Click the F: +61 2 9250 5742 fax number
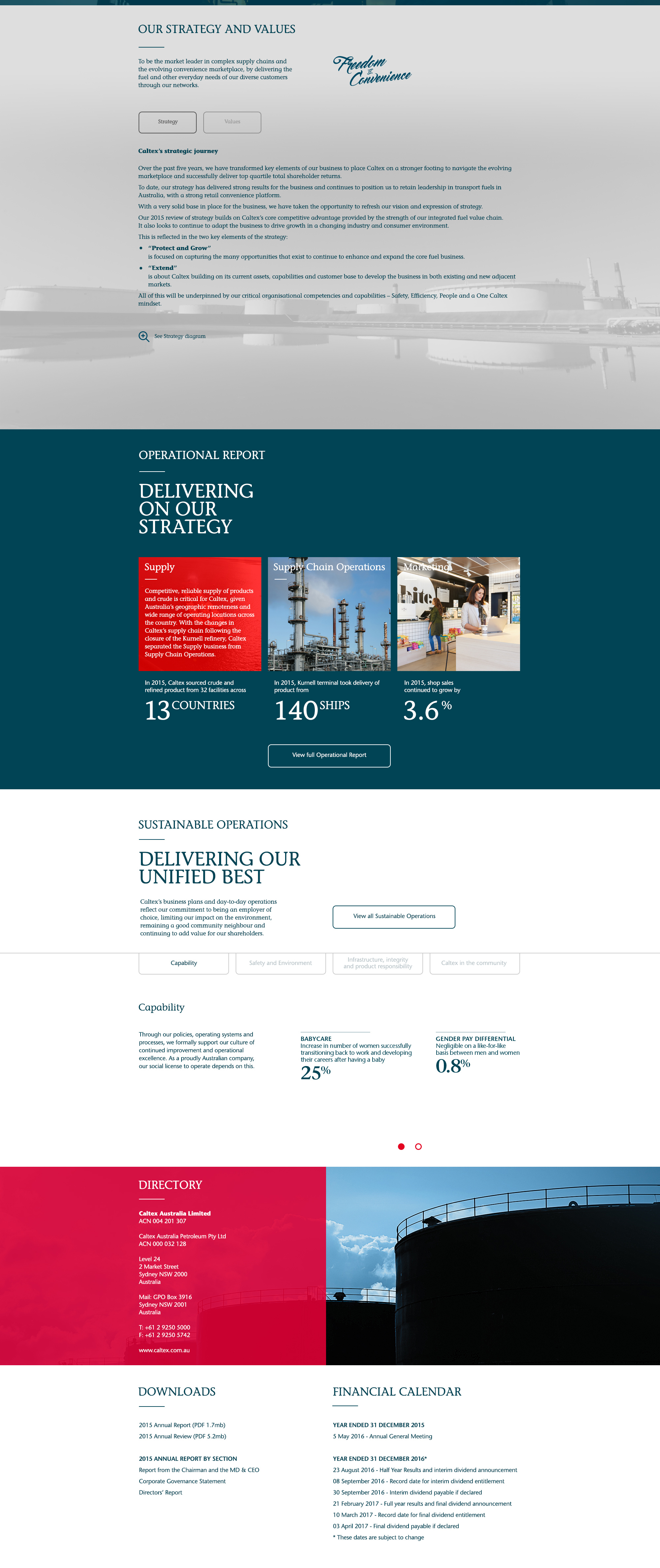Viewport: 660px width, 1568px height. point(164,1335)
